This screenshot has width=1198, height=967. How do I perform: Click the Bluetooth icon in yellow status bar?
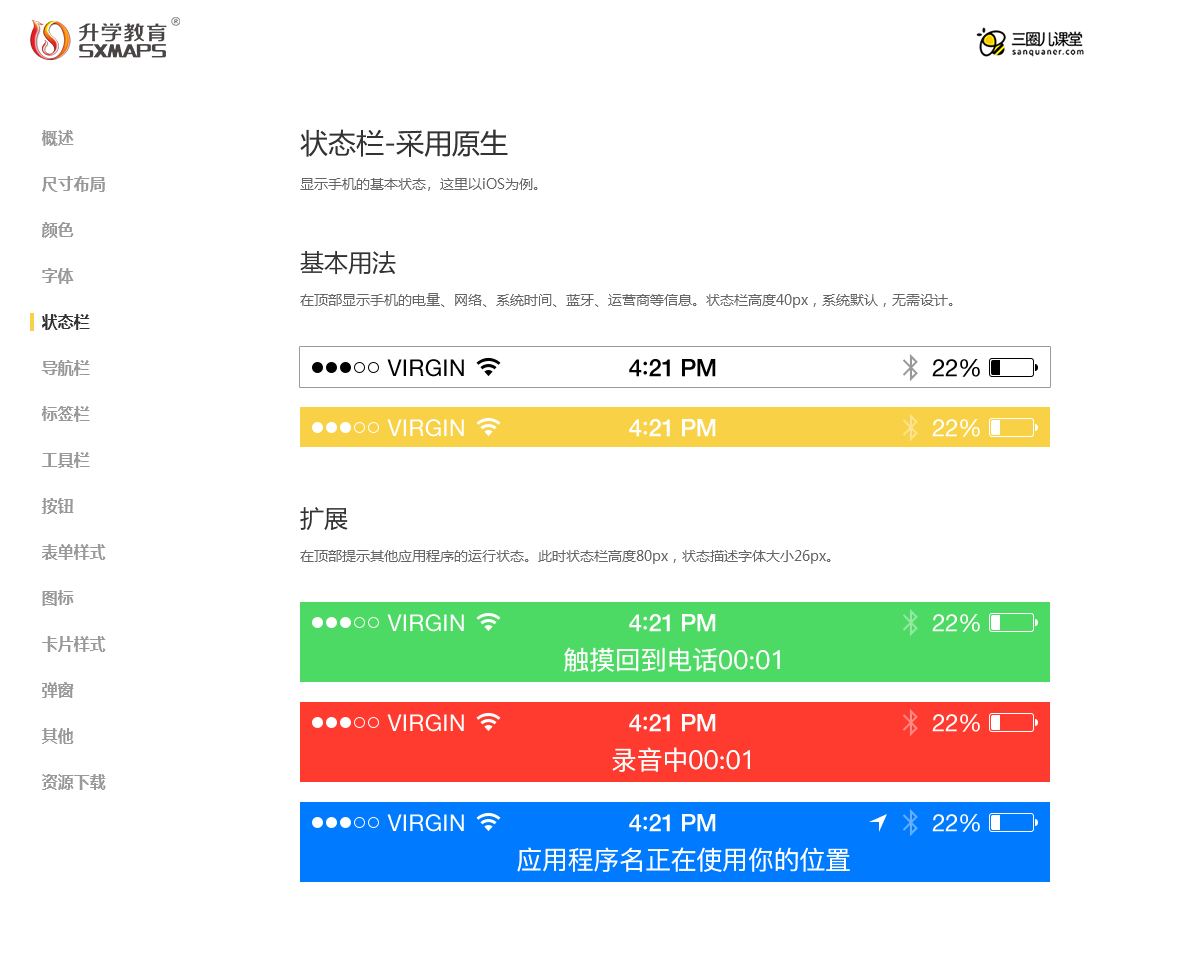click(910, 428)
